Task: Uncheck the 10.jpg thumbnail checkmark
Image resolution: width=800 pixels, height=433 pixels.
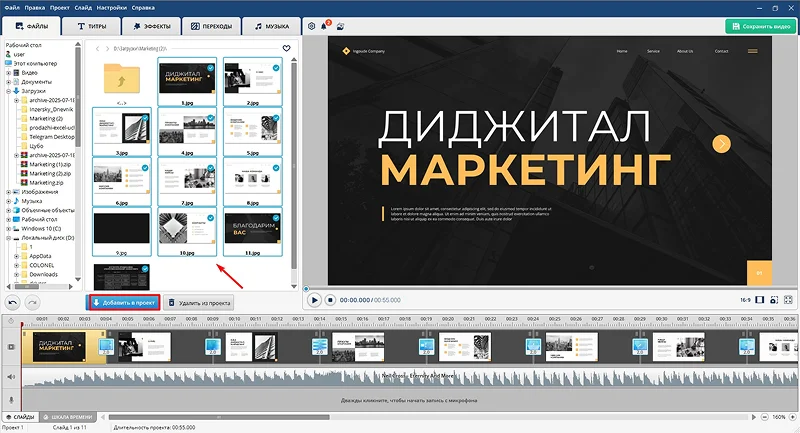Action: pyautogui.click(x=211, y=218)
